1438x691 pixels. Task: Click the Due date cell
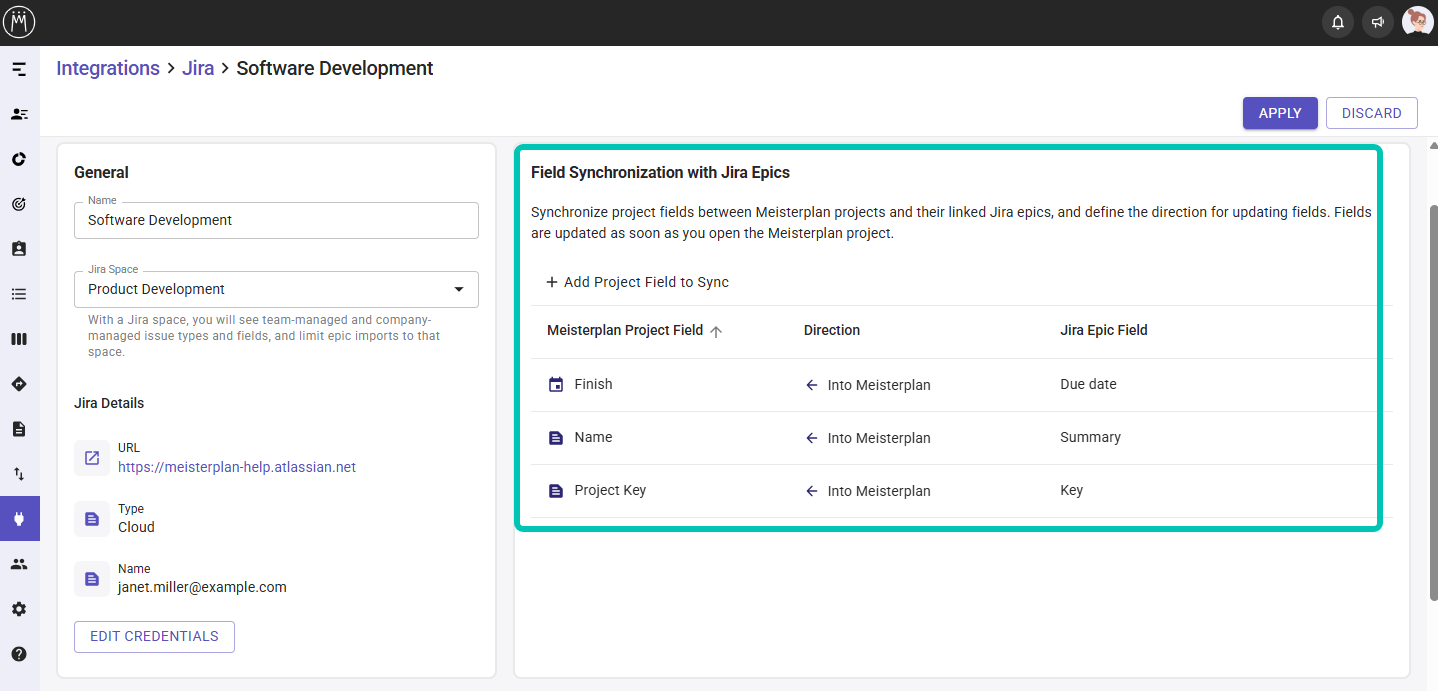(1088, 384)
